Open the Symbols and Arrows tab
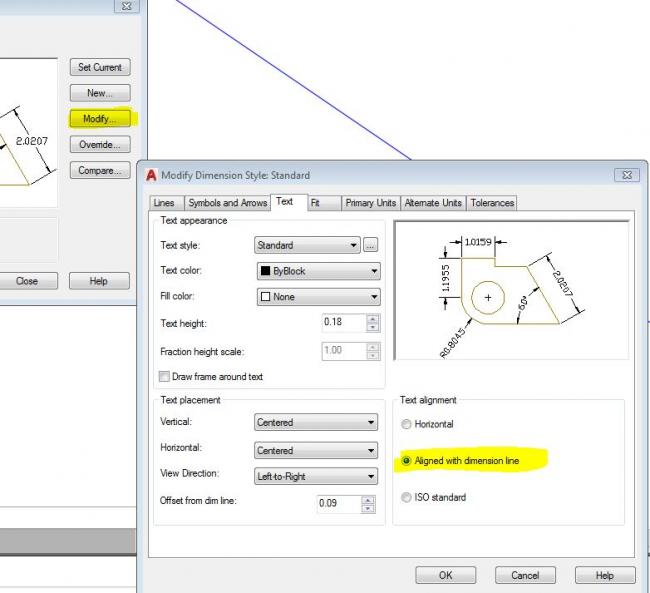The image size is (650, 593). click(x=228, y=203)
